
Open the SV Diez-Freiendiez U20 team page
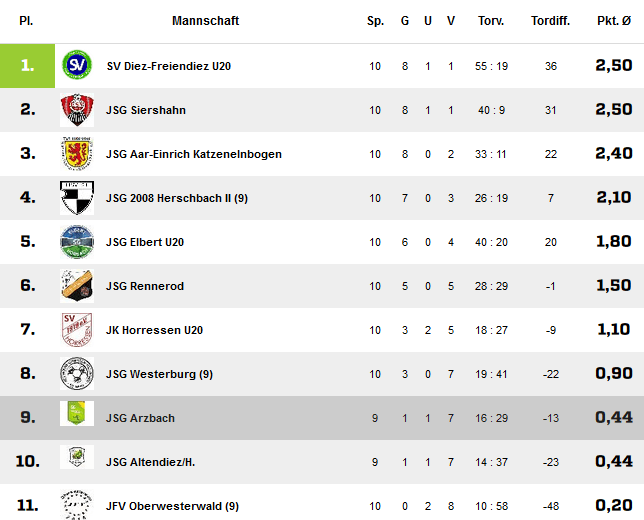click(168, 66)
